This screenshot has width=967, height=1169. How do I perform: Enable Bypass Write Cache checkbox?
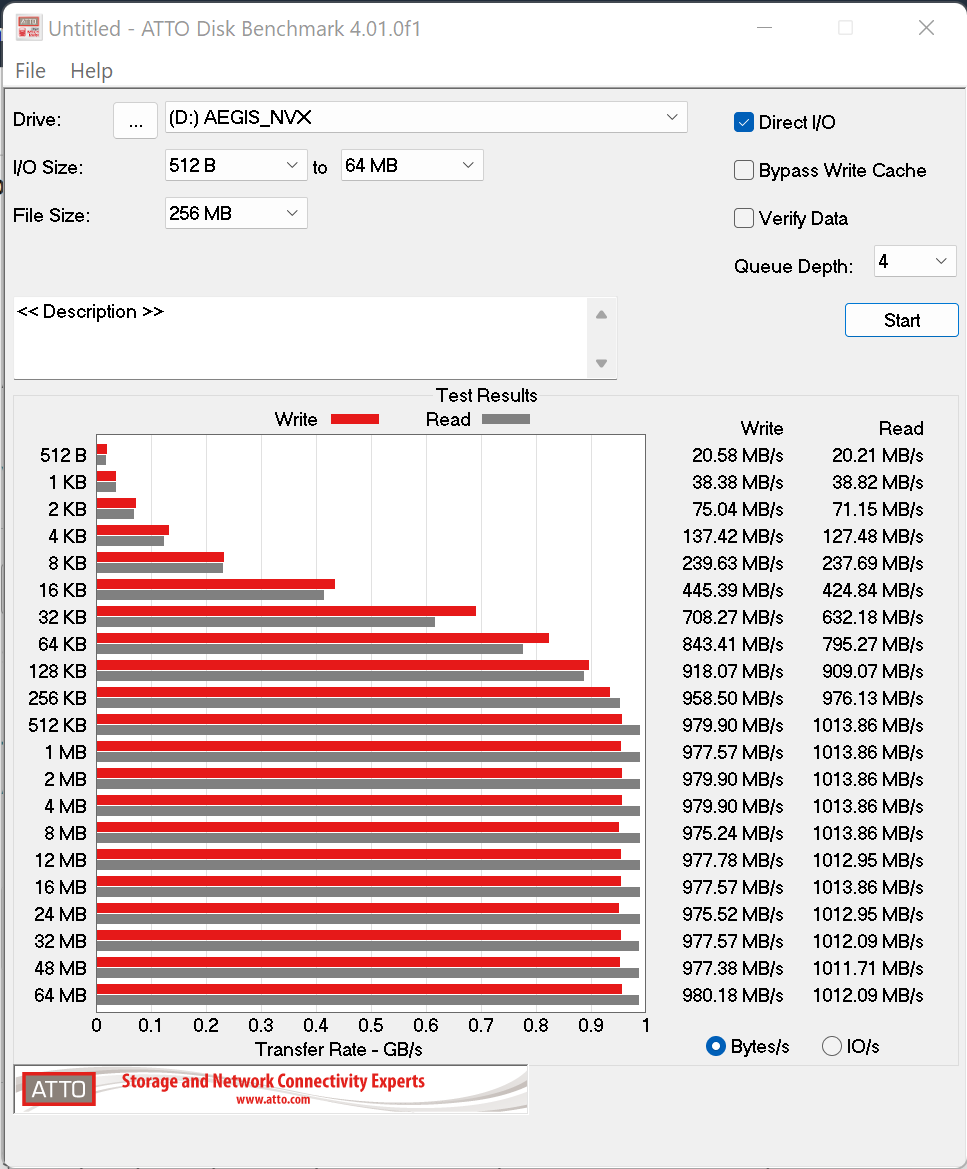click(744, 170)
